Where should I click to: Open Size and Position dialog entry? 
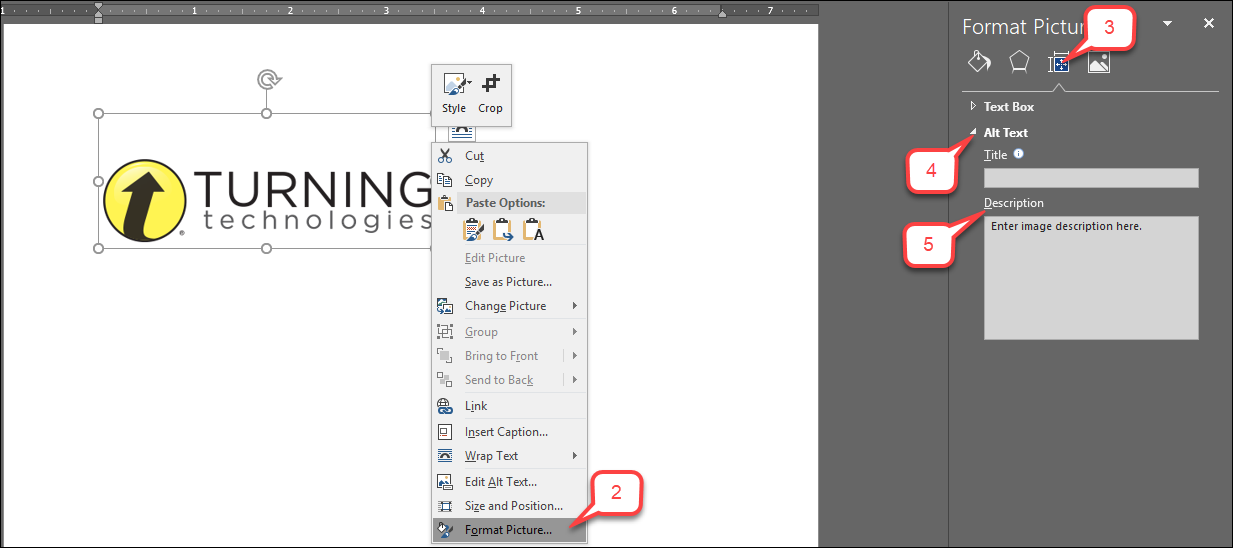pyautogui.click(x=509, y=506)
